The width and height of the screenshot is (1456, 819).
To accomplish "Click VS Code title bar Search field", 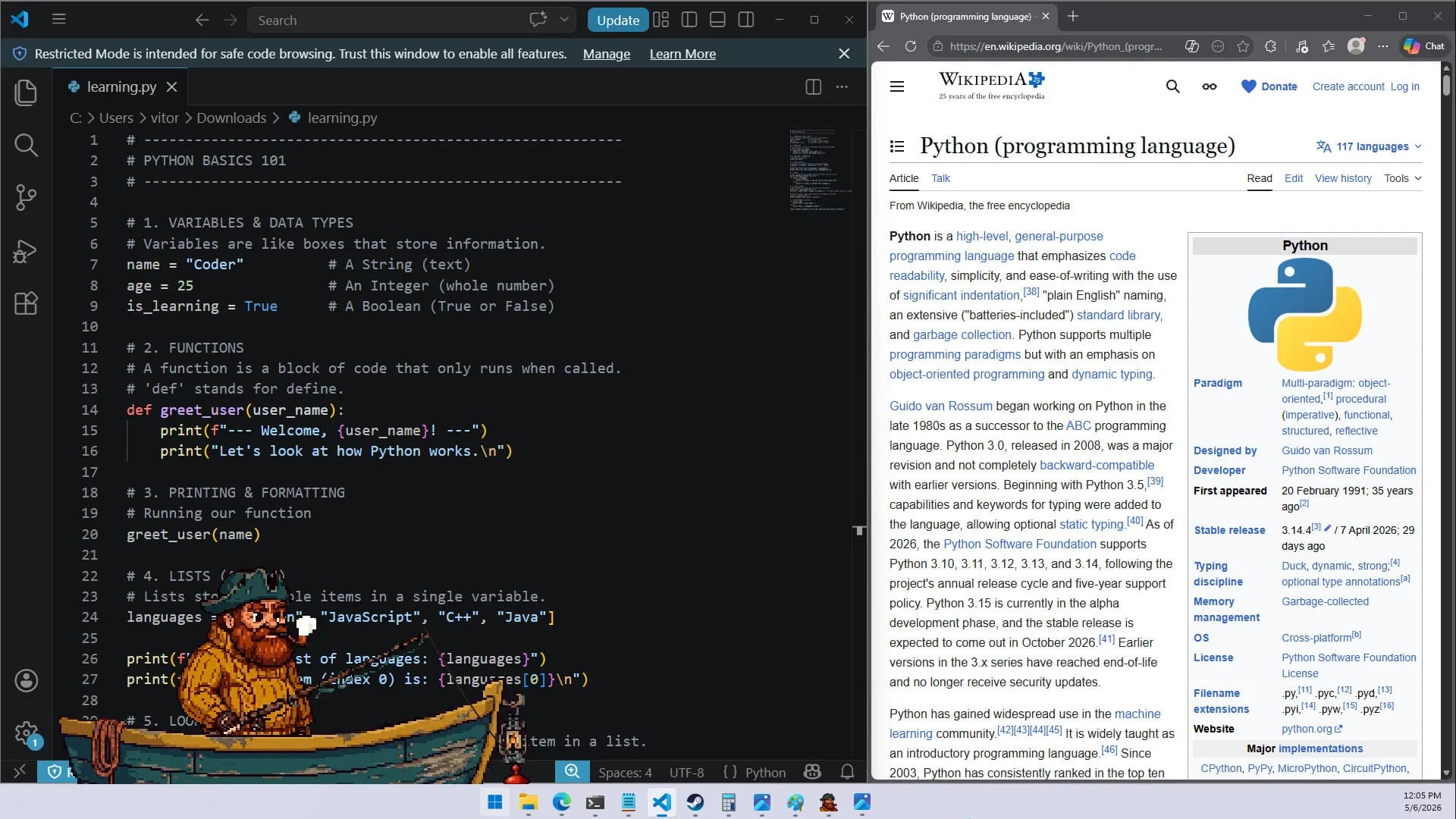I will pos(387,20).
